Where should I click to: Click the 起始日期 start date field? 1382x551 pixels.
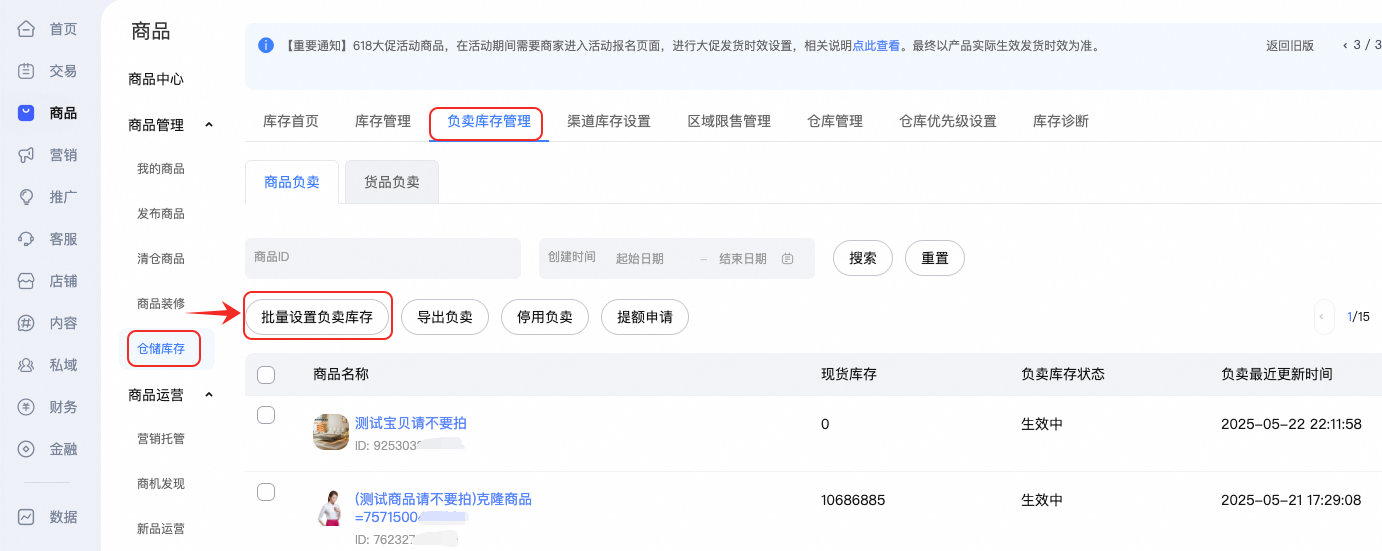pyautogui.click(x=640, y=258)
